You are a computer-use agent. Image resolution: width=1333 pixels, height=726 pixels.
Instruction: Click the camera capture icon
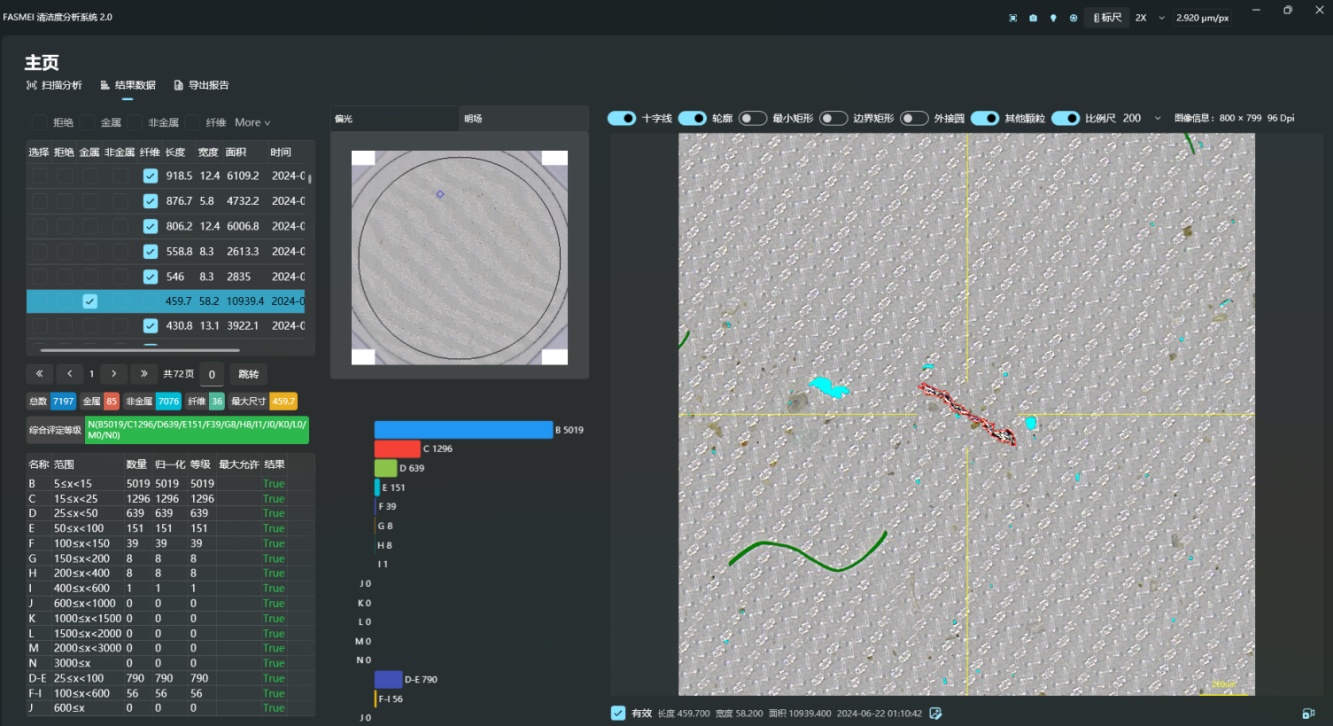point(1033,18)
